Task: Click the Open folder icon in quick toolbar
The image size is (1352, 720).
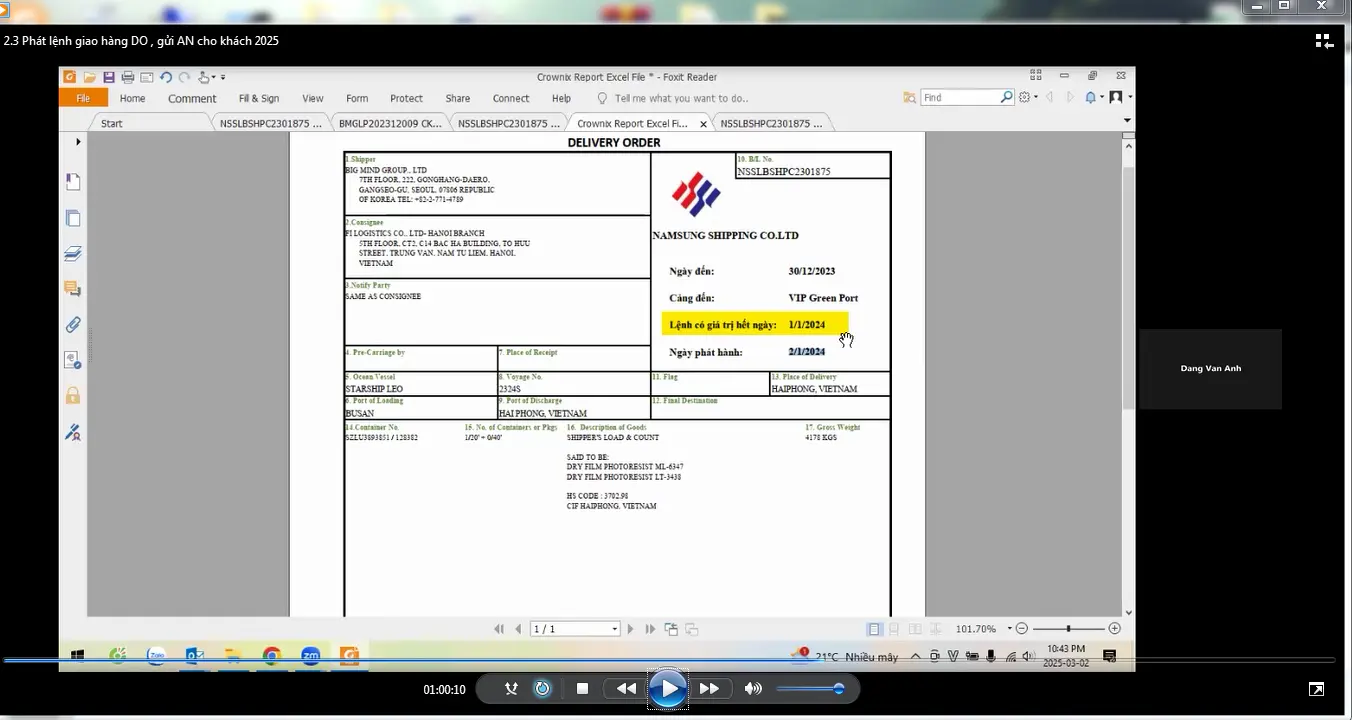Action: click(x=90, y=77)
